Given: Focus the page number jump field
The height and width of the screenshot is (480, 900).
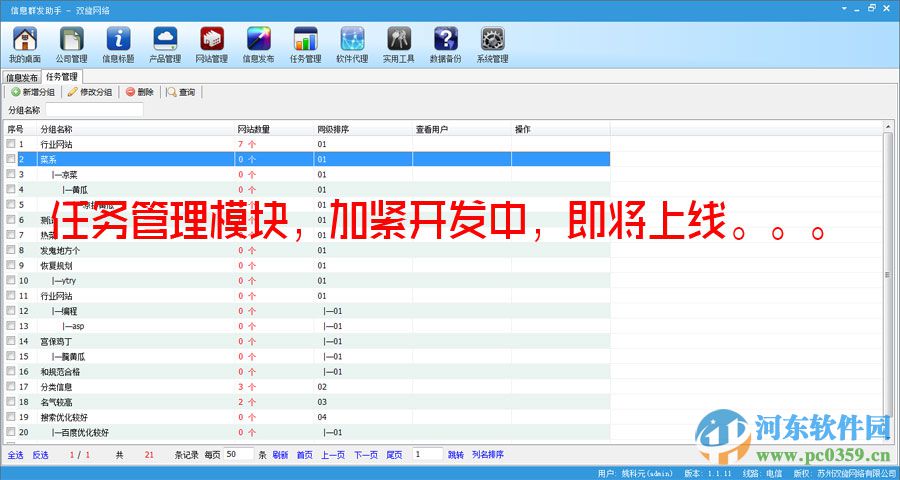Looking at the screenshot, I should 428,454.
